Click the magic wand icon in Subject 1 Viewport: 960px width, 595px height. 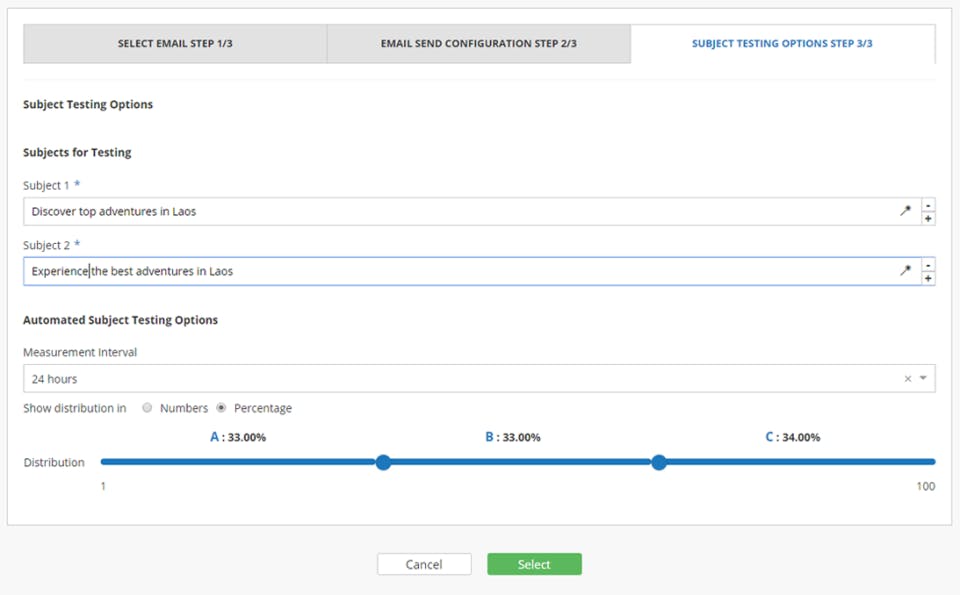pos(905,211)
